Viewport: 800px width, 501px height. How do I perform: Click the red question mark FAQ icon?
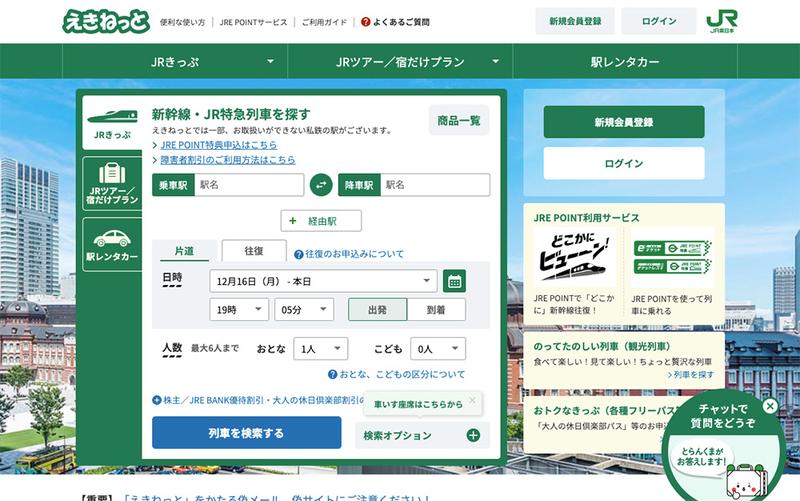click(x=365, y=22)
